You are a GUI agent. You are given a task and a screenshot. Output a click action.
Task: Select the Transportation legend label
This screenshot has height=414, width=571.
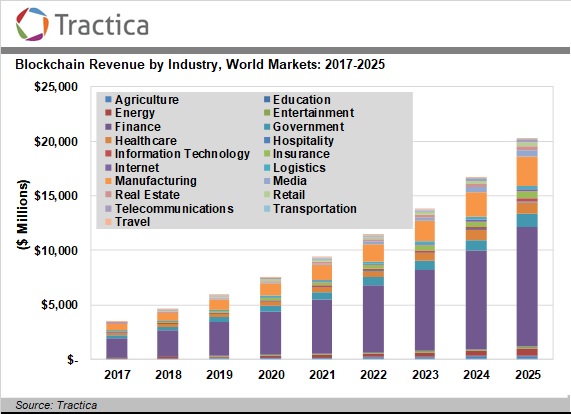tap(315, 208)
